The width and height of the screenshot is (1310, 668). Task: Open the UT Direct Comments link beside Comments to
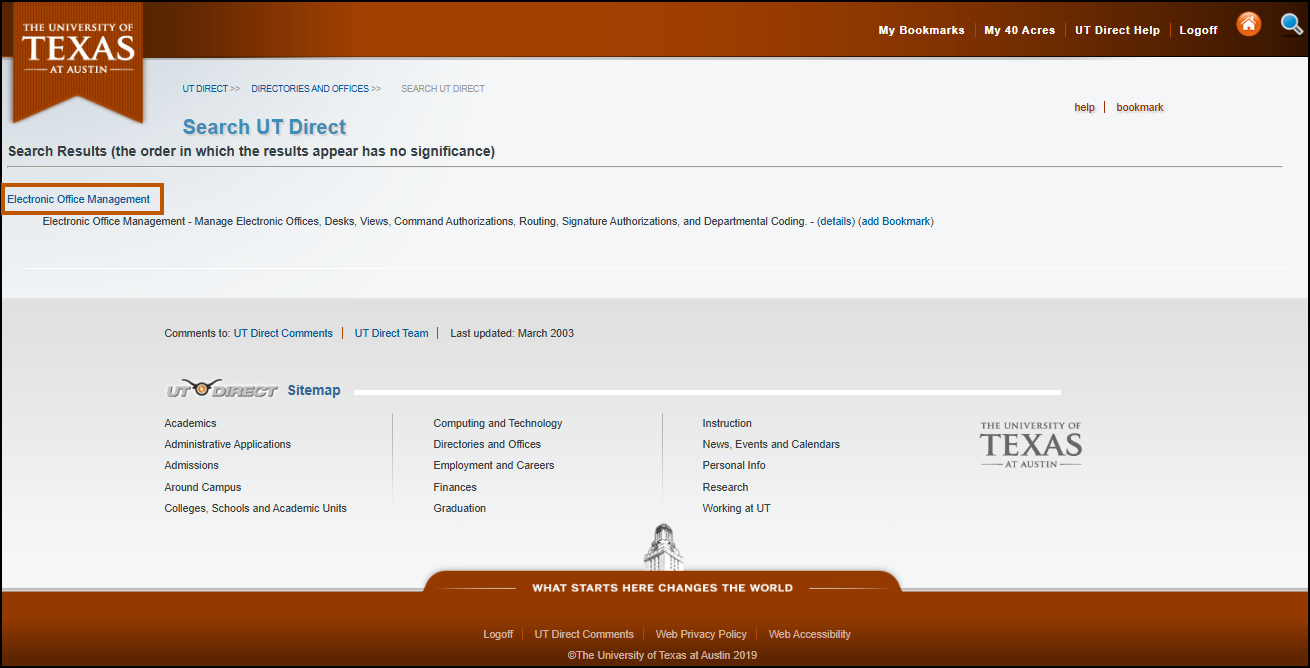(x=283, y=333)
